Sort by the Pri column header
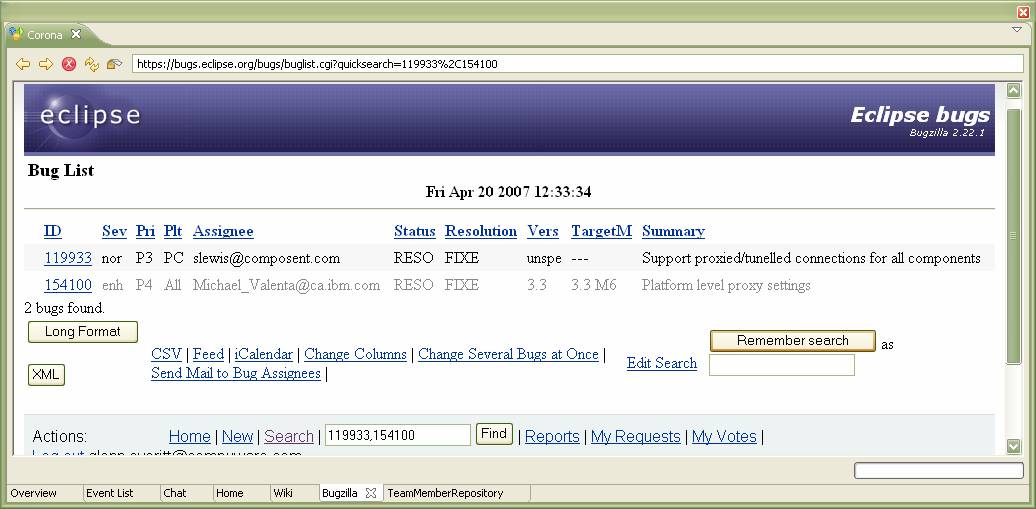The height and width of the screenshot is (509, 1036). pyautogui.click(x=145, y=231)
